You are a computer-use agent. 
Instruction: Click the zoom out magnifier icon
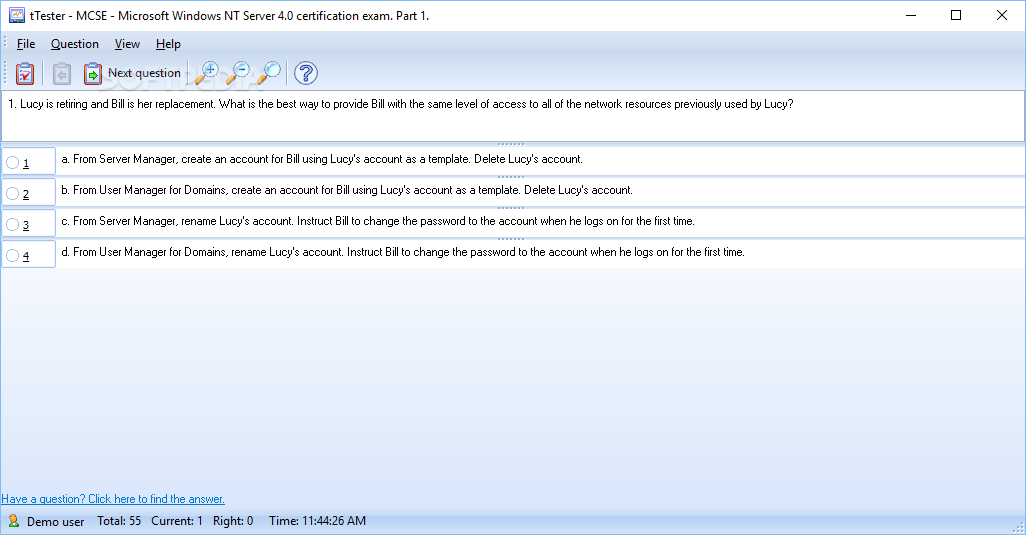pyautogui.click(x=238, y=73)
